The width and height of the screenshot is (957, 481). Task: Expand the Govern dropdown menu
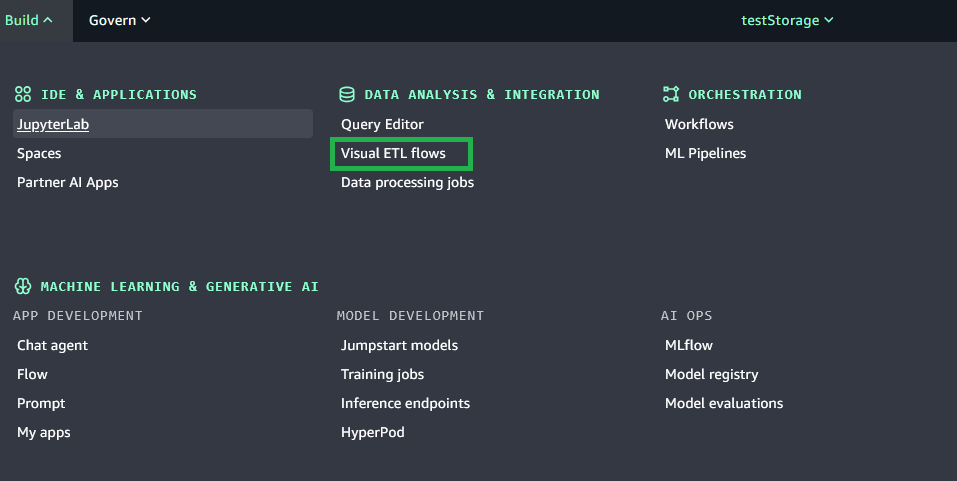click(x=119, y=20)
